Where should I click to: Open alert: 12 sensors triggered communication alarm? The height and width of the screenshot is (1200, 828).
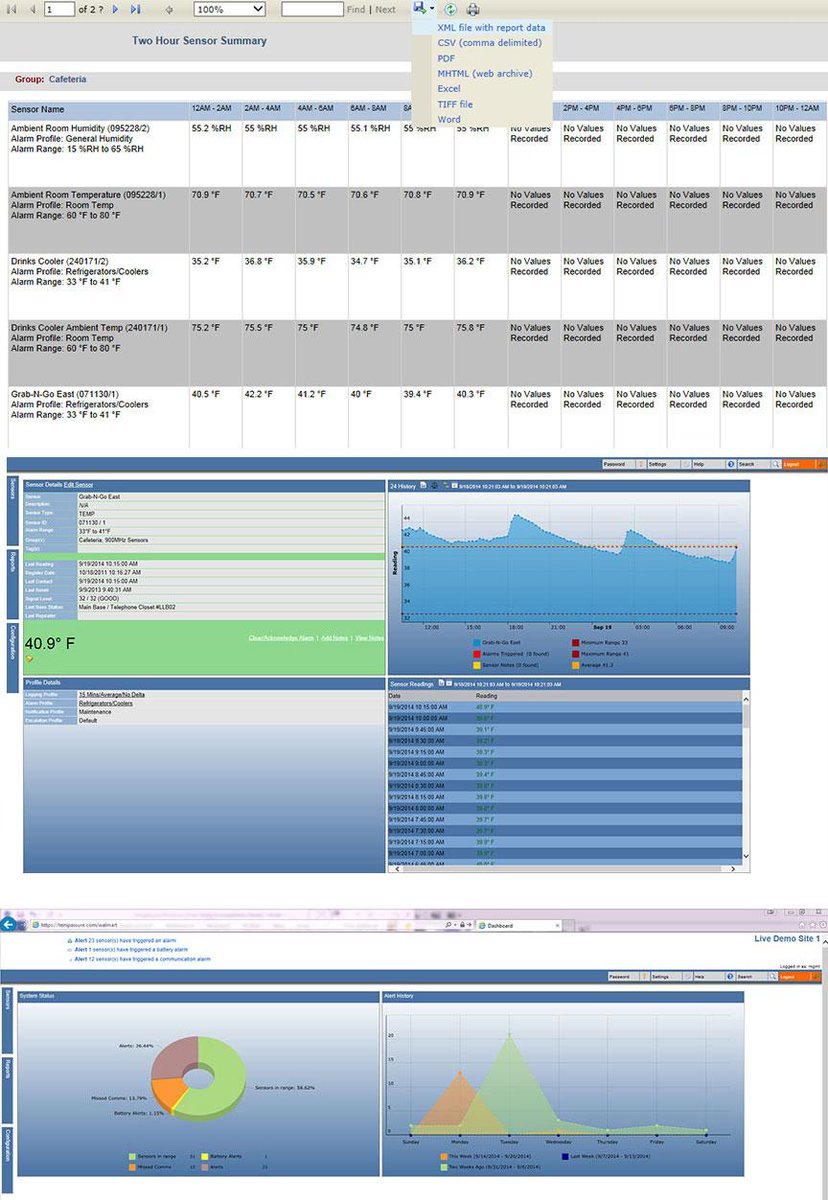point(142,959)
